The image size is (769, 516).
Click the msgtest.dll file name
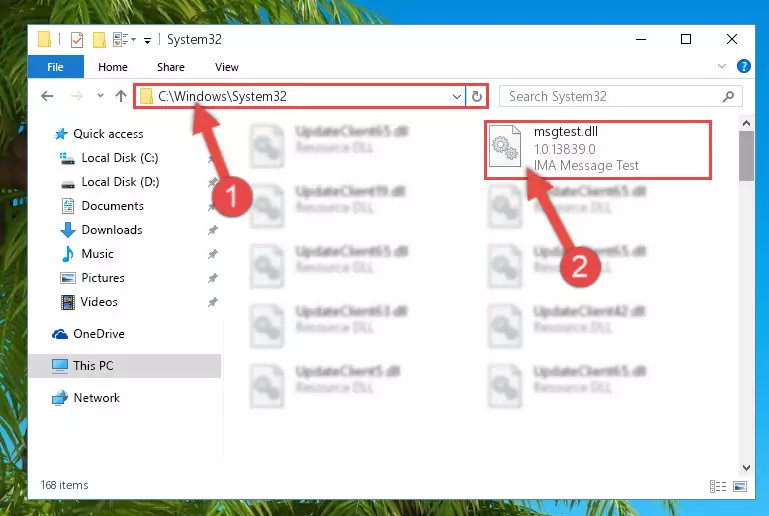click(x=565, y=131)
